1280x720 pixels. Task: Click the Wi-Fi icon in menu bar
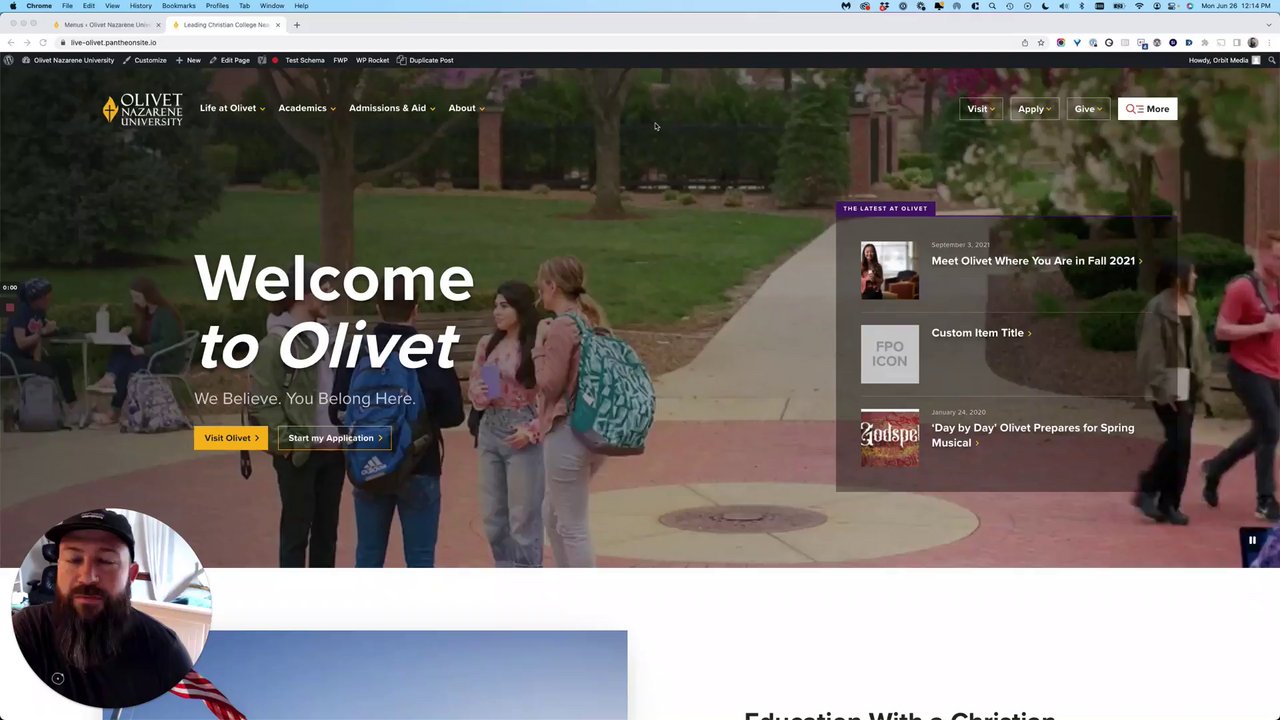click(x=1139, y=6)
